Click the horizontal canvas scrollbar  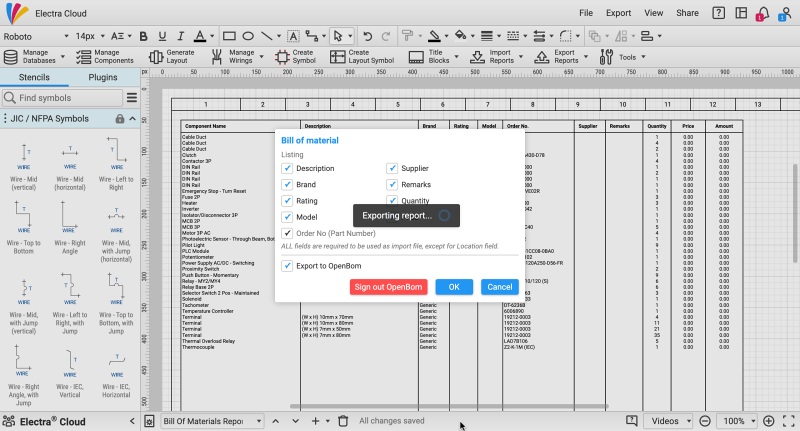[x=449, y=407]
